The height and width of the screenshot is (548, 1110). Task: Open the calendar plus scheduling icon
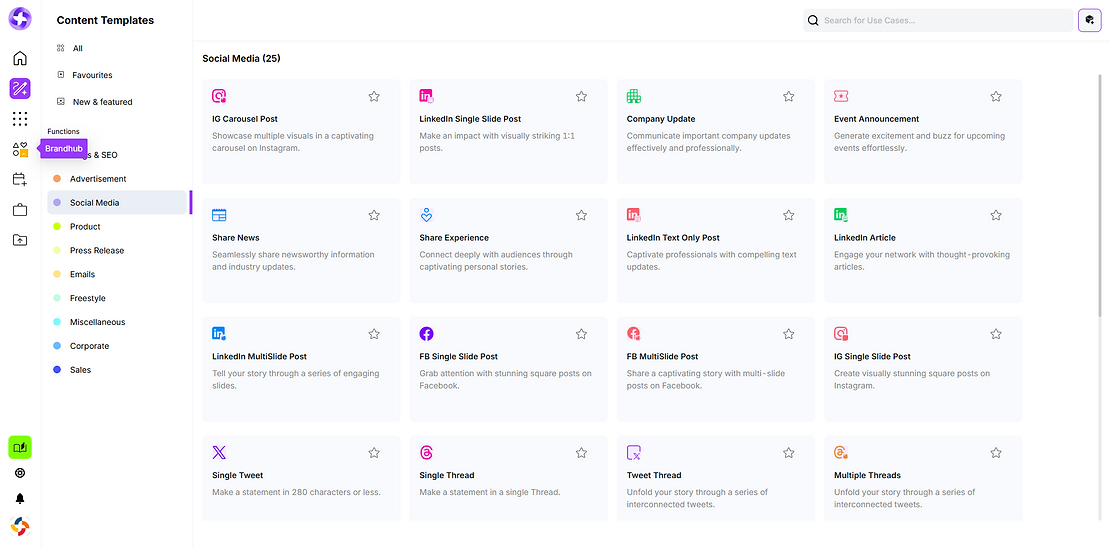coord(20,179)
